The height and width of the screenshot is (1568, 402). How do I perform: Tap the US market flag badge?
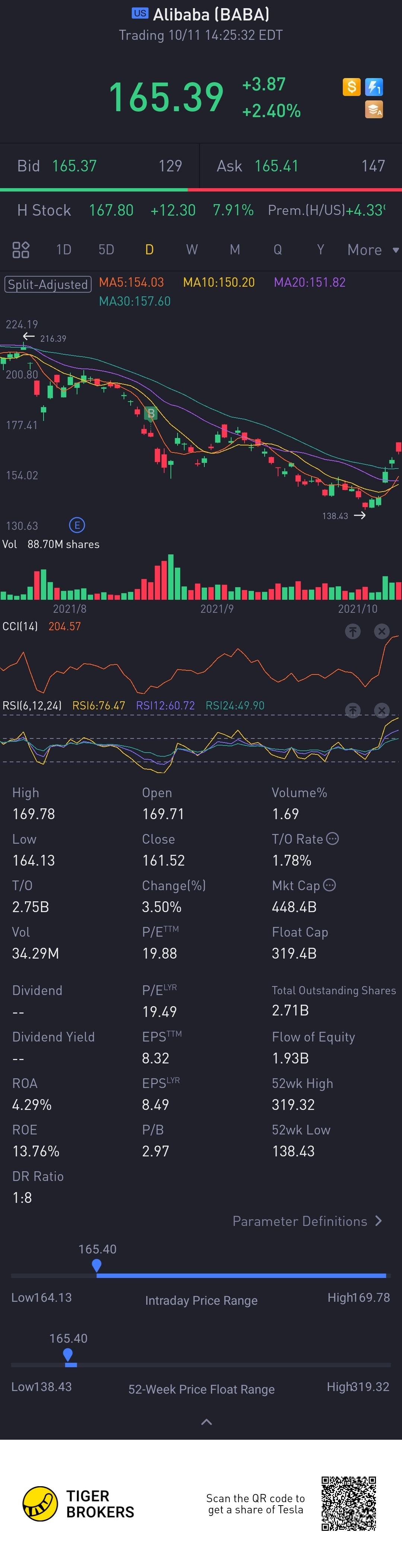tap(140, 13)
